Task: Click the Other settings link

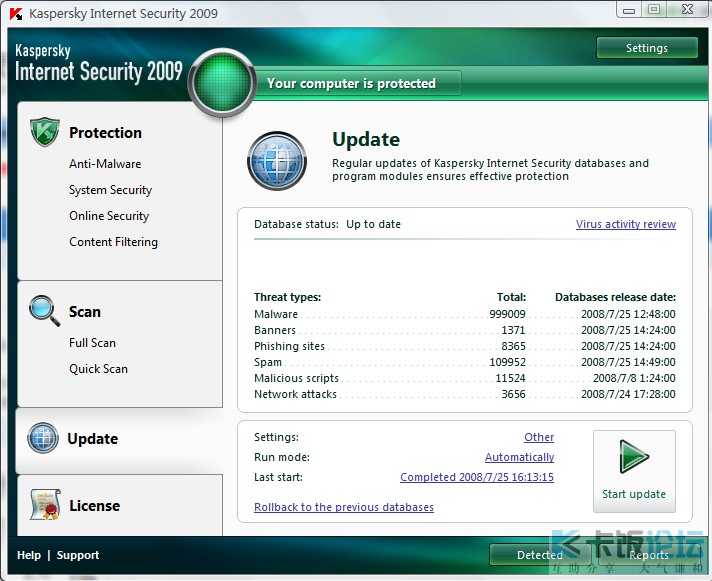Action: [539, 437]
